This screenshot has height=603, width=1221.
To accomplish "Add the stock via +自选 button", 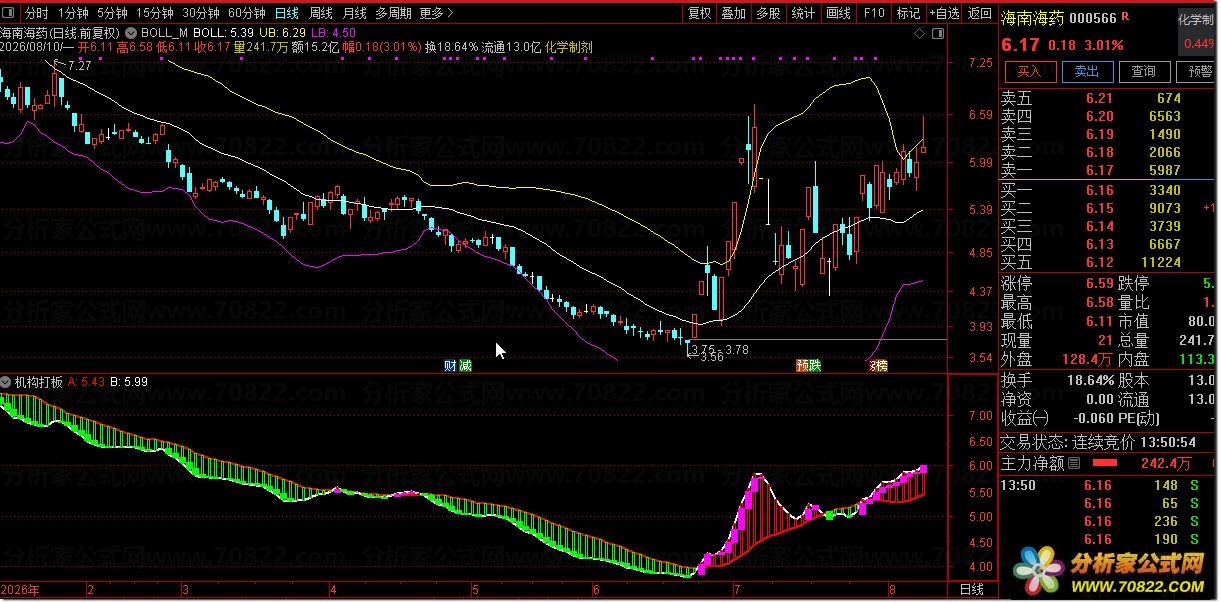I will click(944, 13).
